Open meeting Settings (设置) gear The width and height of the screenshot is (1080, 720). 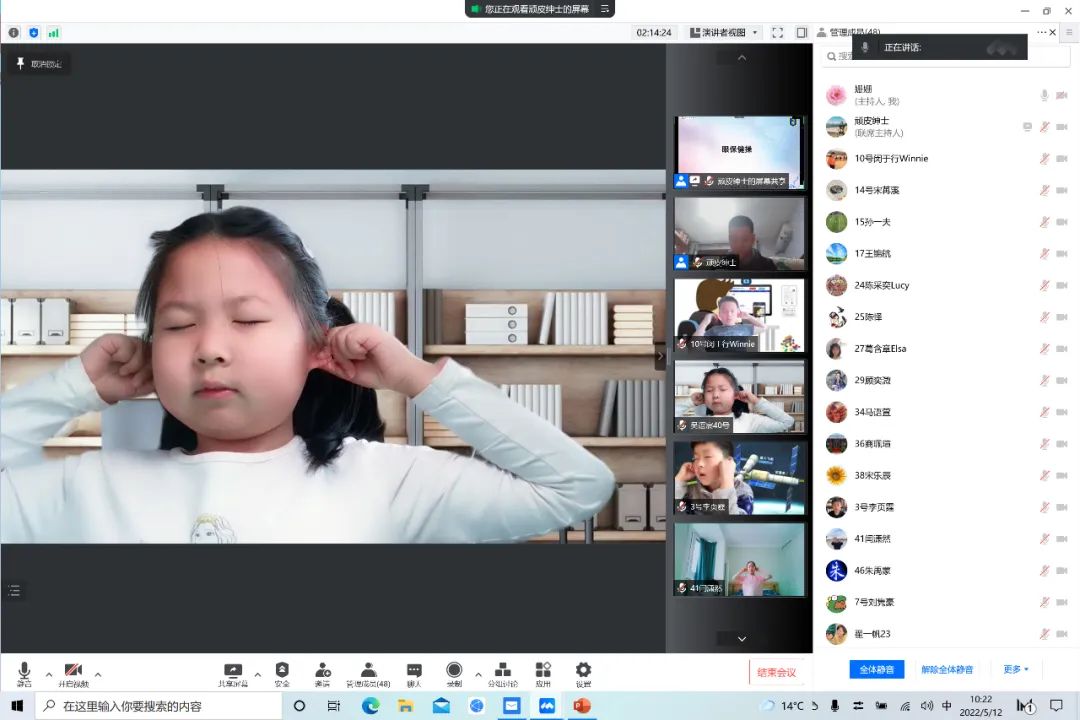(x=583, y=674)
